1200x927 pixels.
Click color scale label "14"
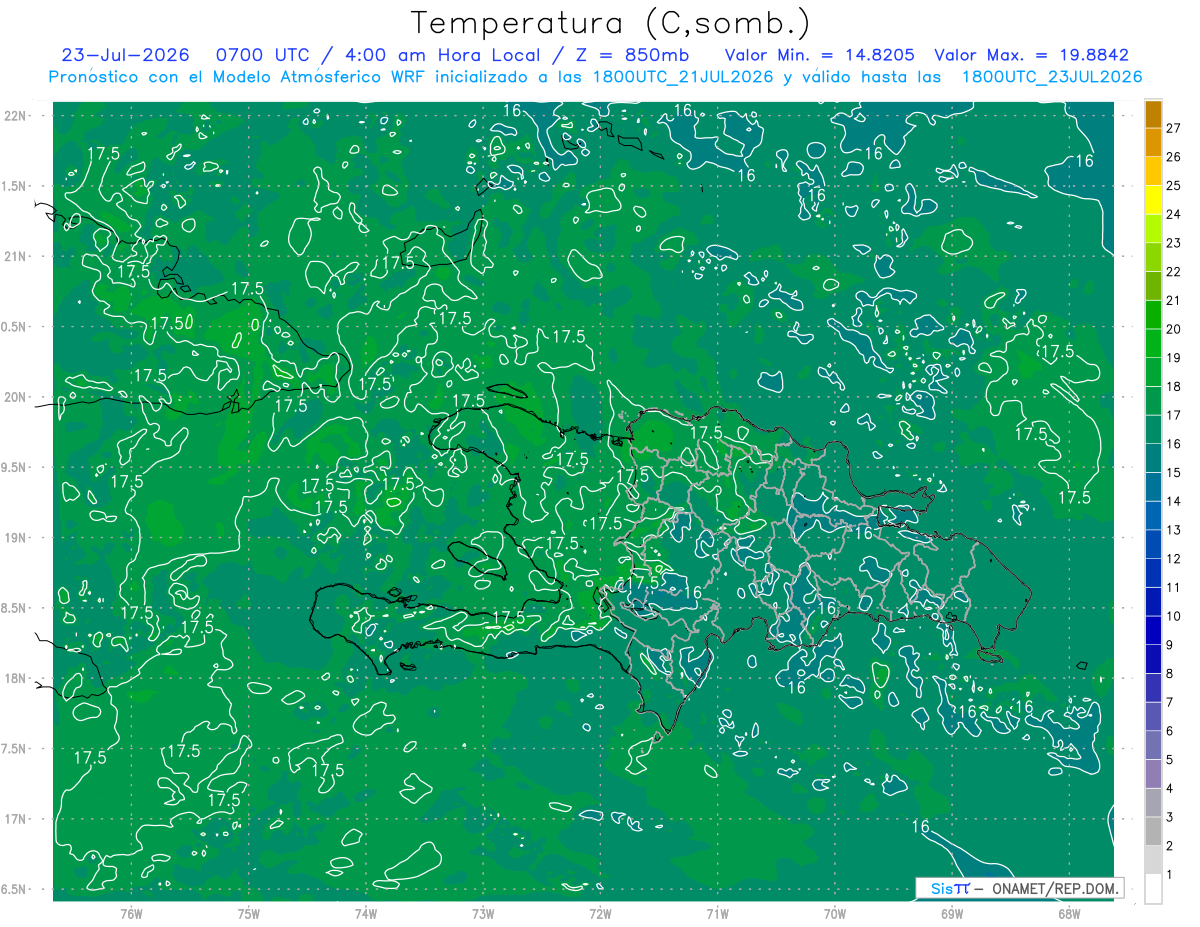[1174, 502]
